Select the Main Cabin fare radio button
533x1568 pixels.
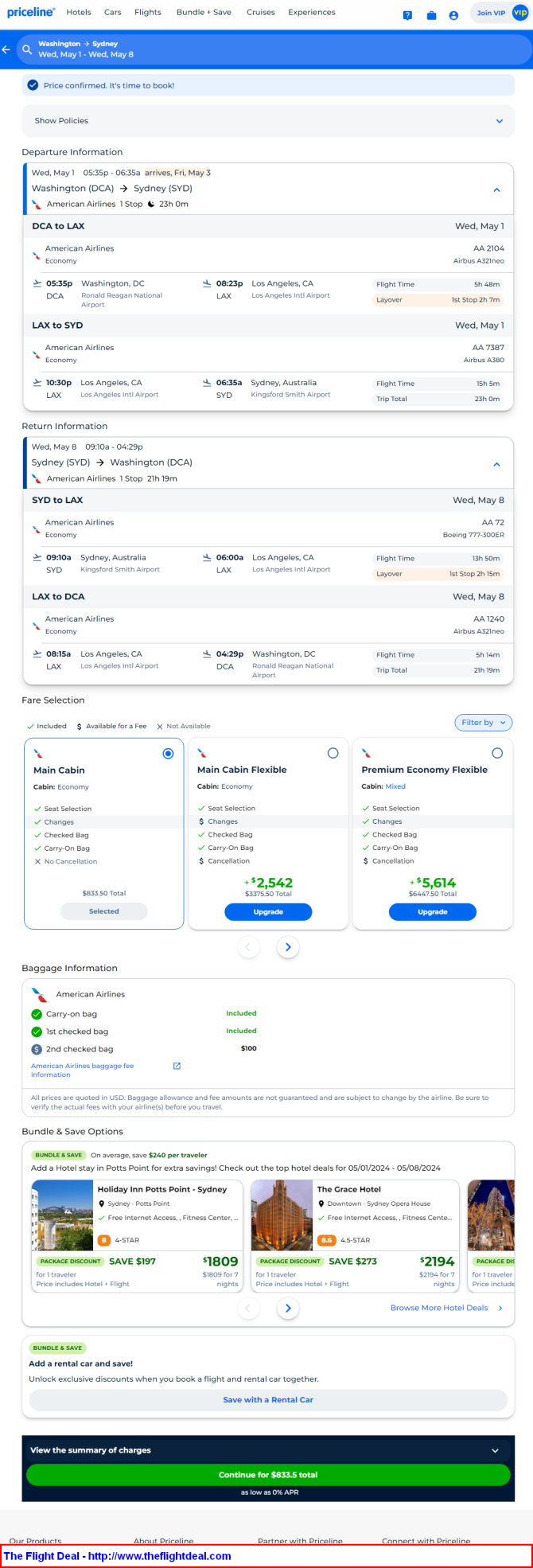coord(168,753)
